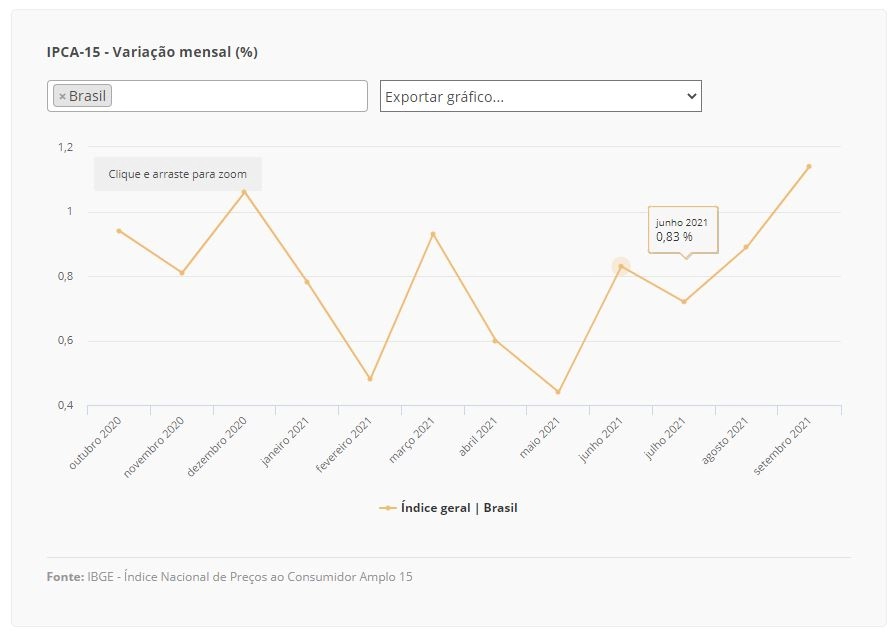
Task: Click the highlighted junho 2021 data point
Action: pos(621,266)
